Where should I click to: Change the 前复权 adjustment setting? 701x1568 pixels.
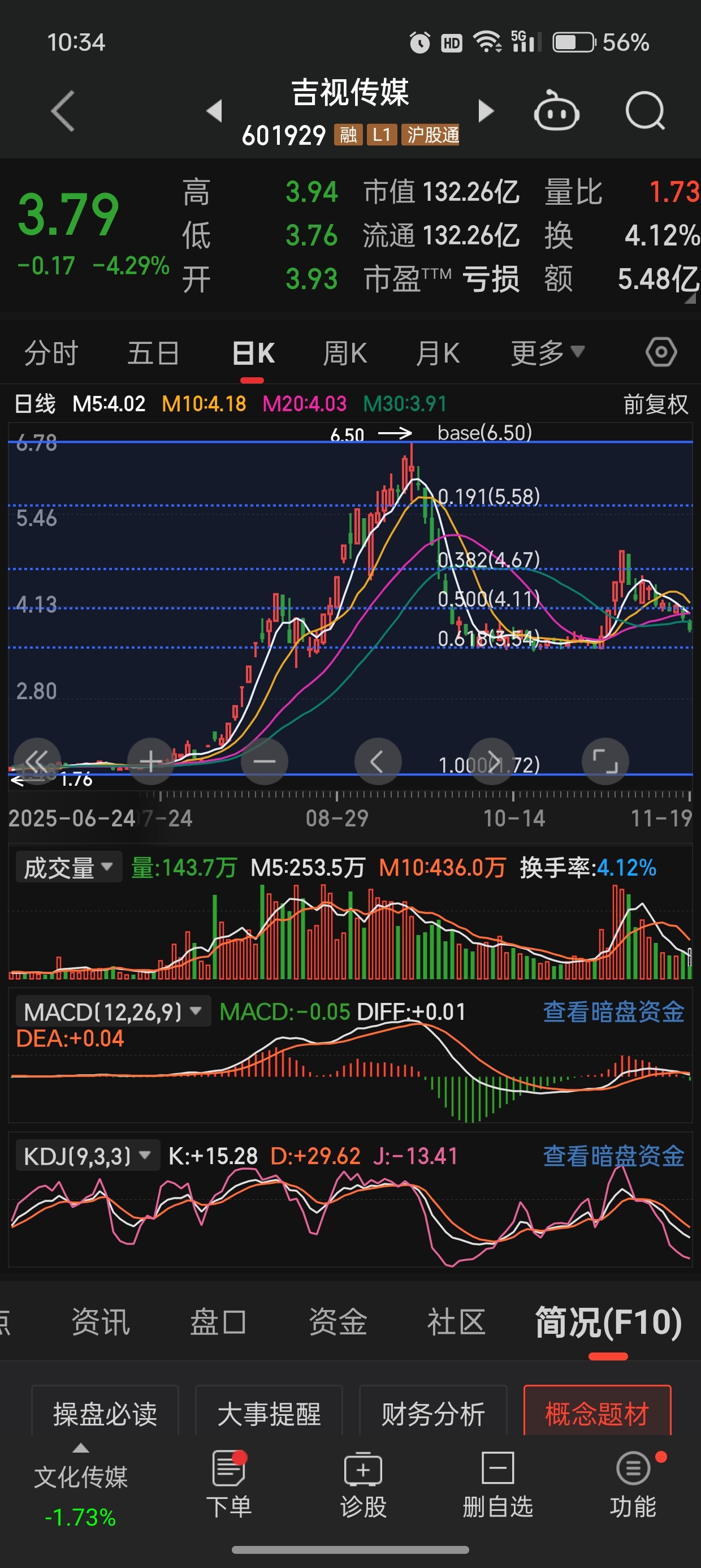point(655,403)
